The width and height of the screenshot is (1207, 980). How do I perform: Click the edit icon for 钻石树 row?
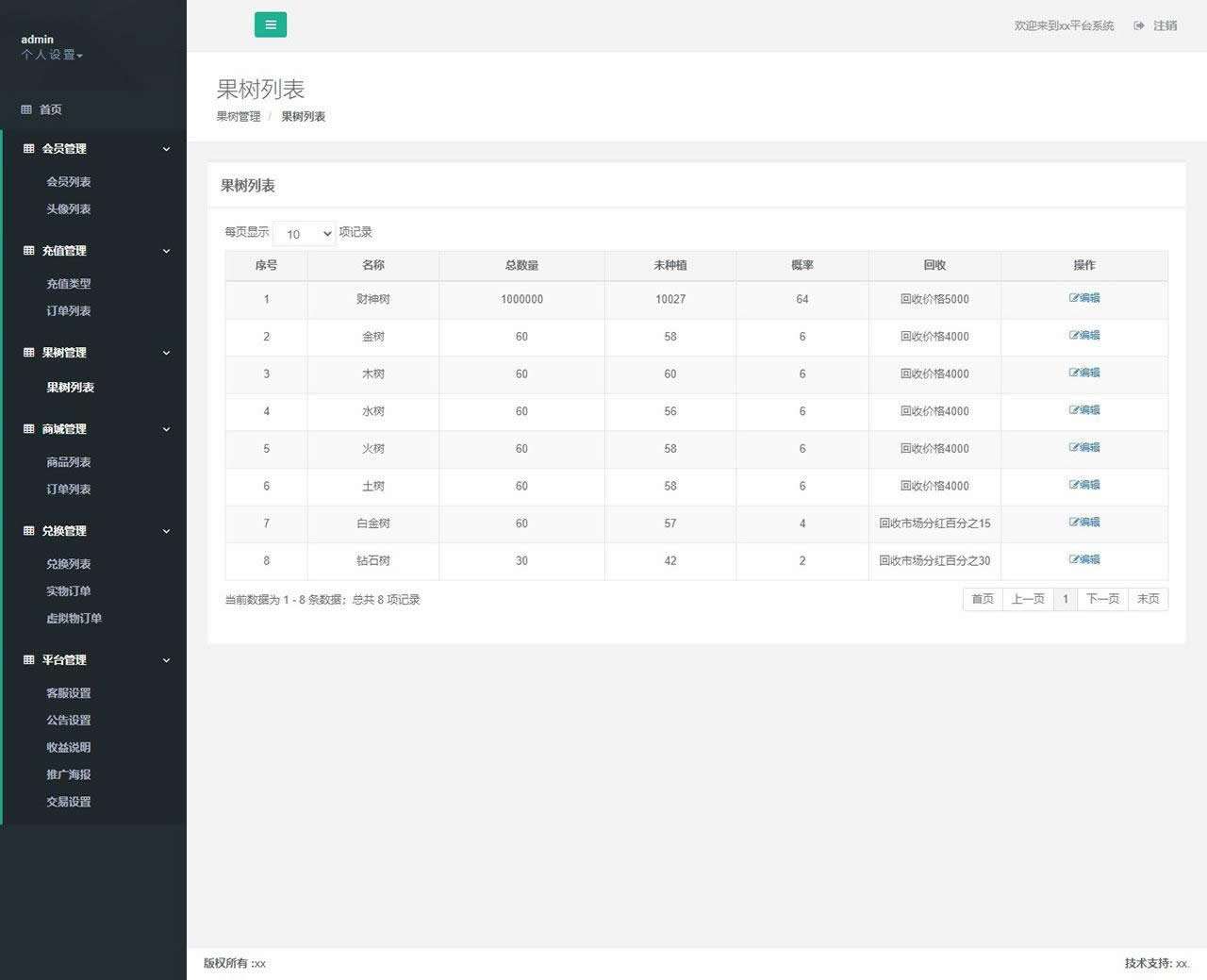(1074, 559)
